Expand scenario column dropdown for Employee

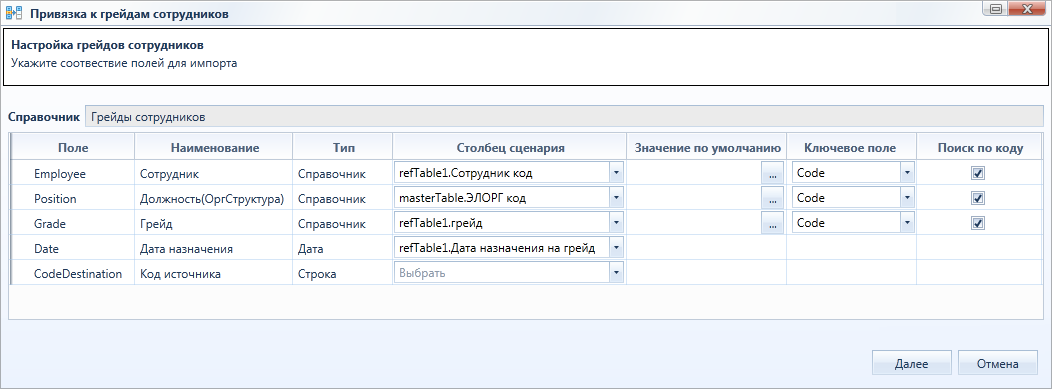coord(617,173)
